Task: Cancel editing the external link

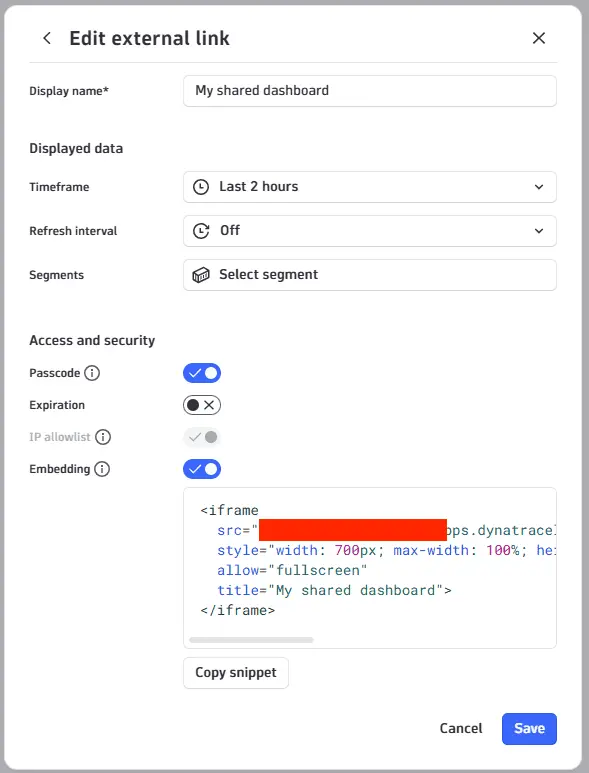Action: pos(461,729)
